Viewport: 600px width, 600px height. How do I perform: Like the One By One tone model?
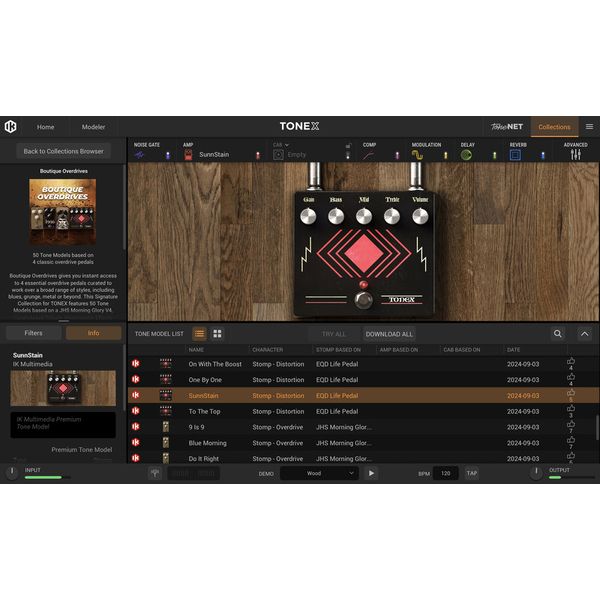(x=571, y=379)
